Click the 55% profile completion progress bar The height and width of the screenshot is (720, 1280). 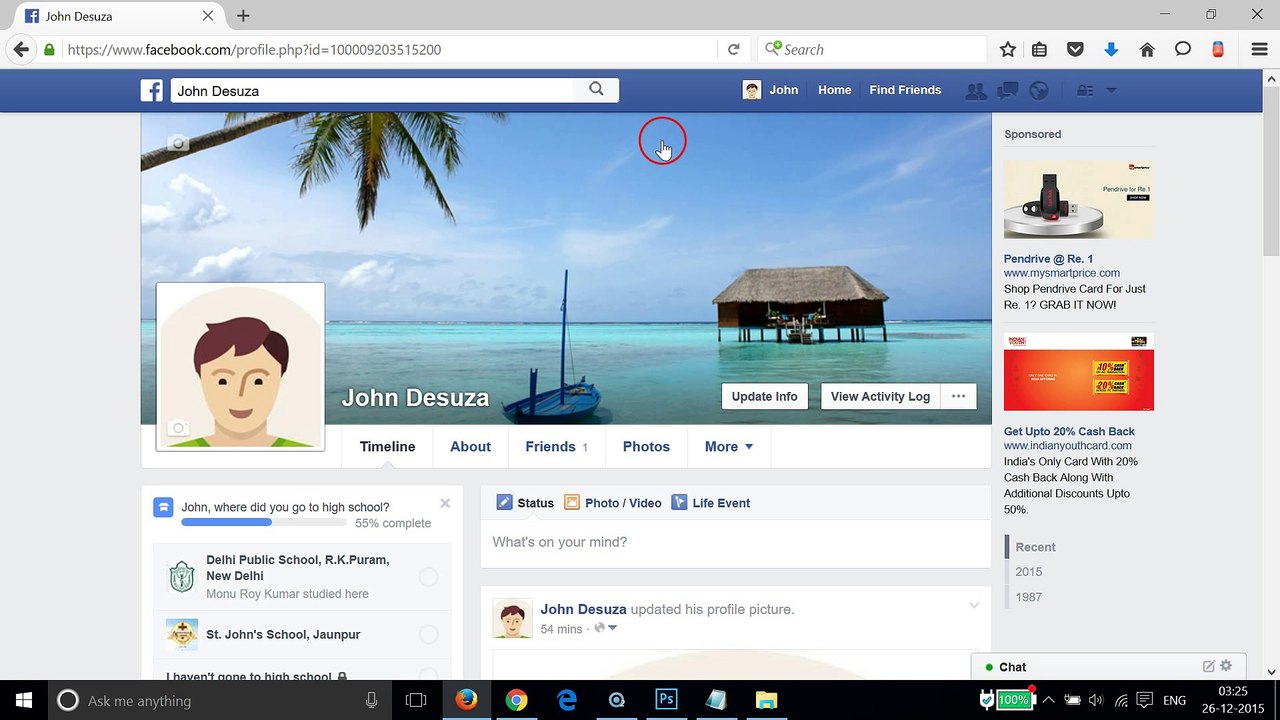(x=264, y=522)
